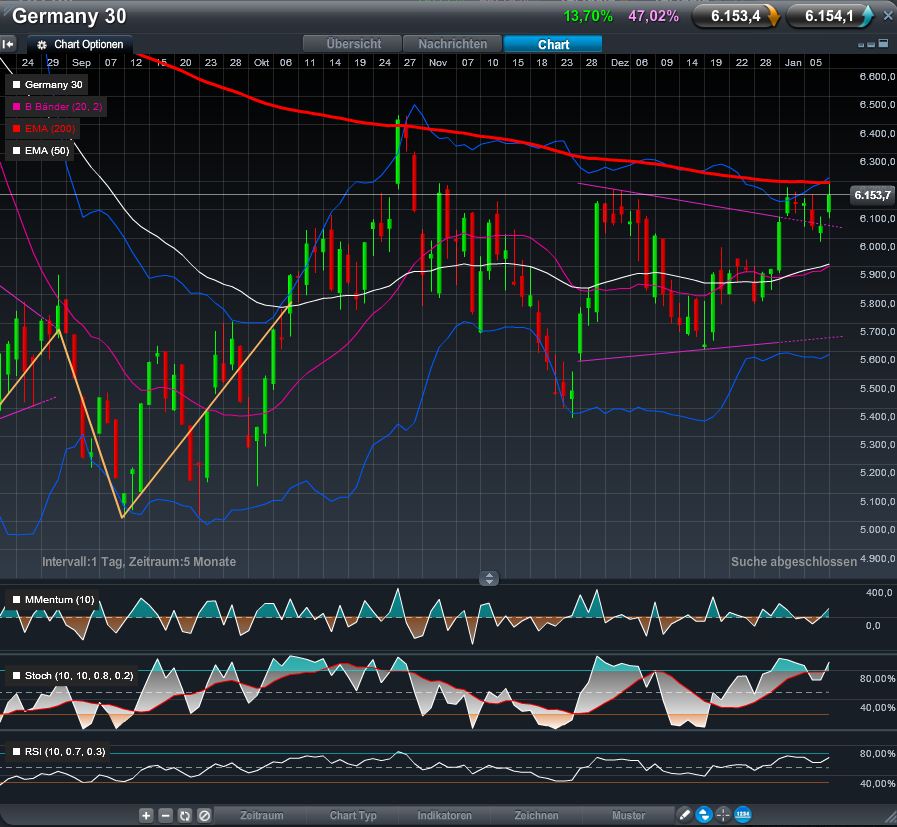
Task: Click the Sep date label on axis
Action: (81, 63)
